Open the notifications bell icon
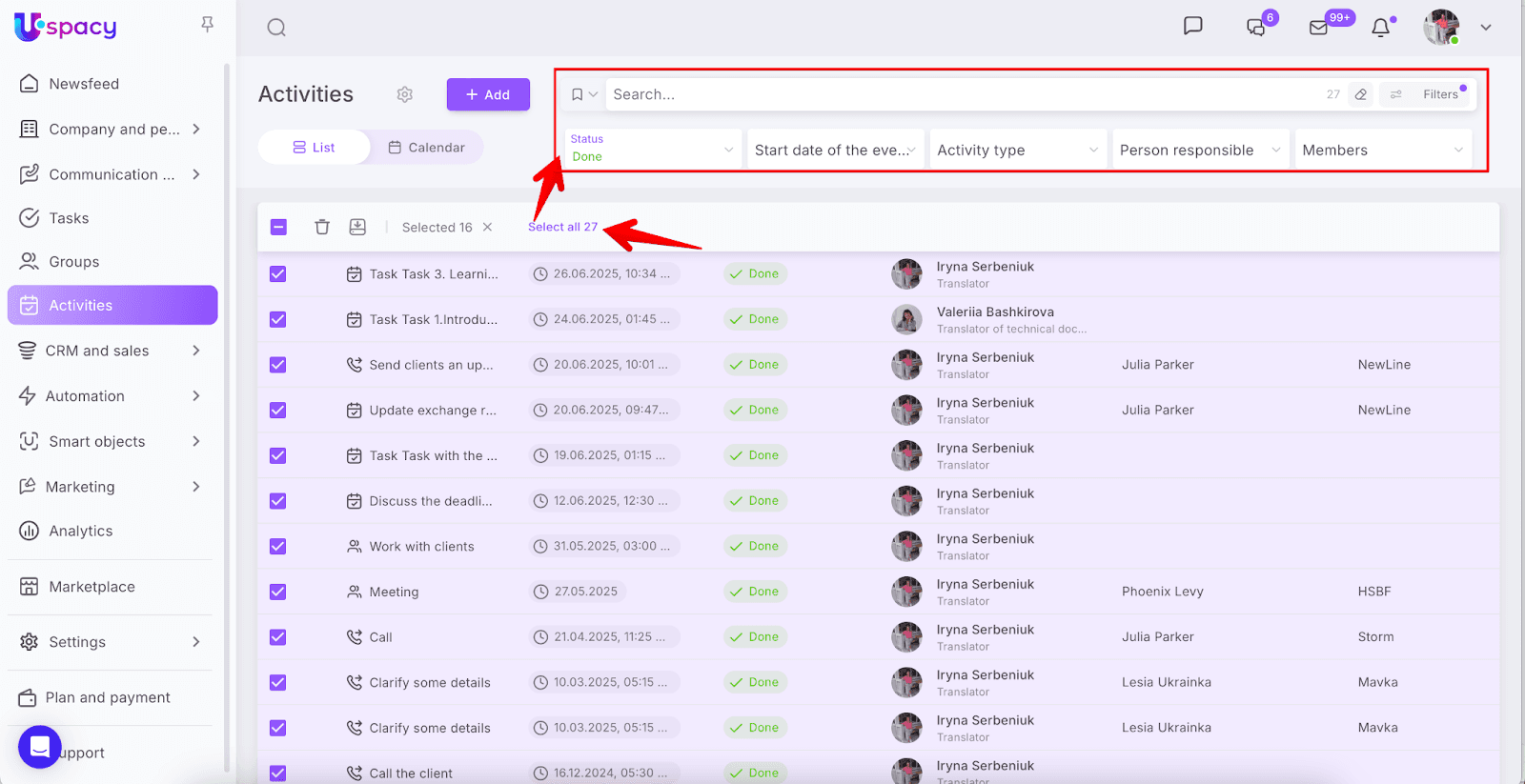Screen dimensions: 1525x784 point(1380,28)
